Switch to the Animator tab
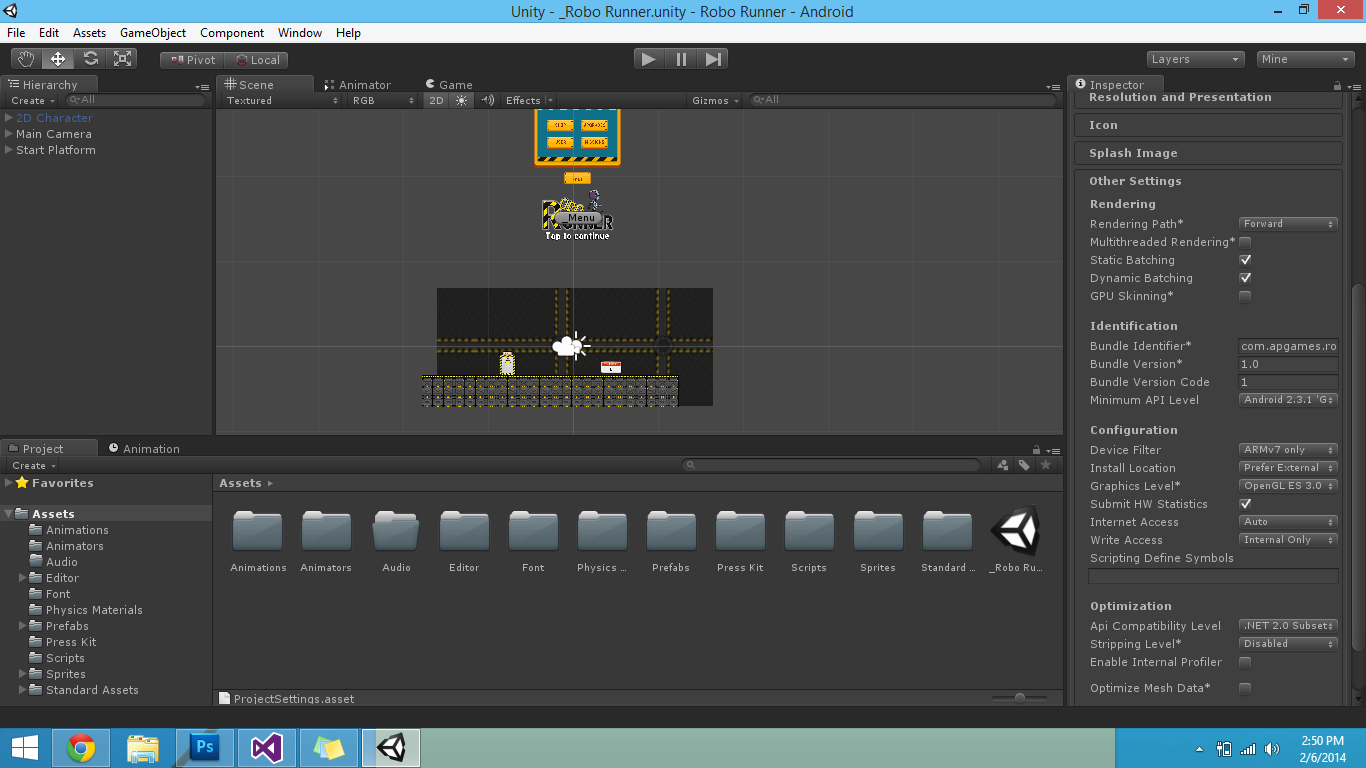Screen dimensions: 1366x768 pyautogui.click(x=357, y=85)
